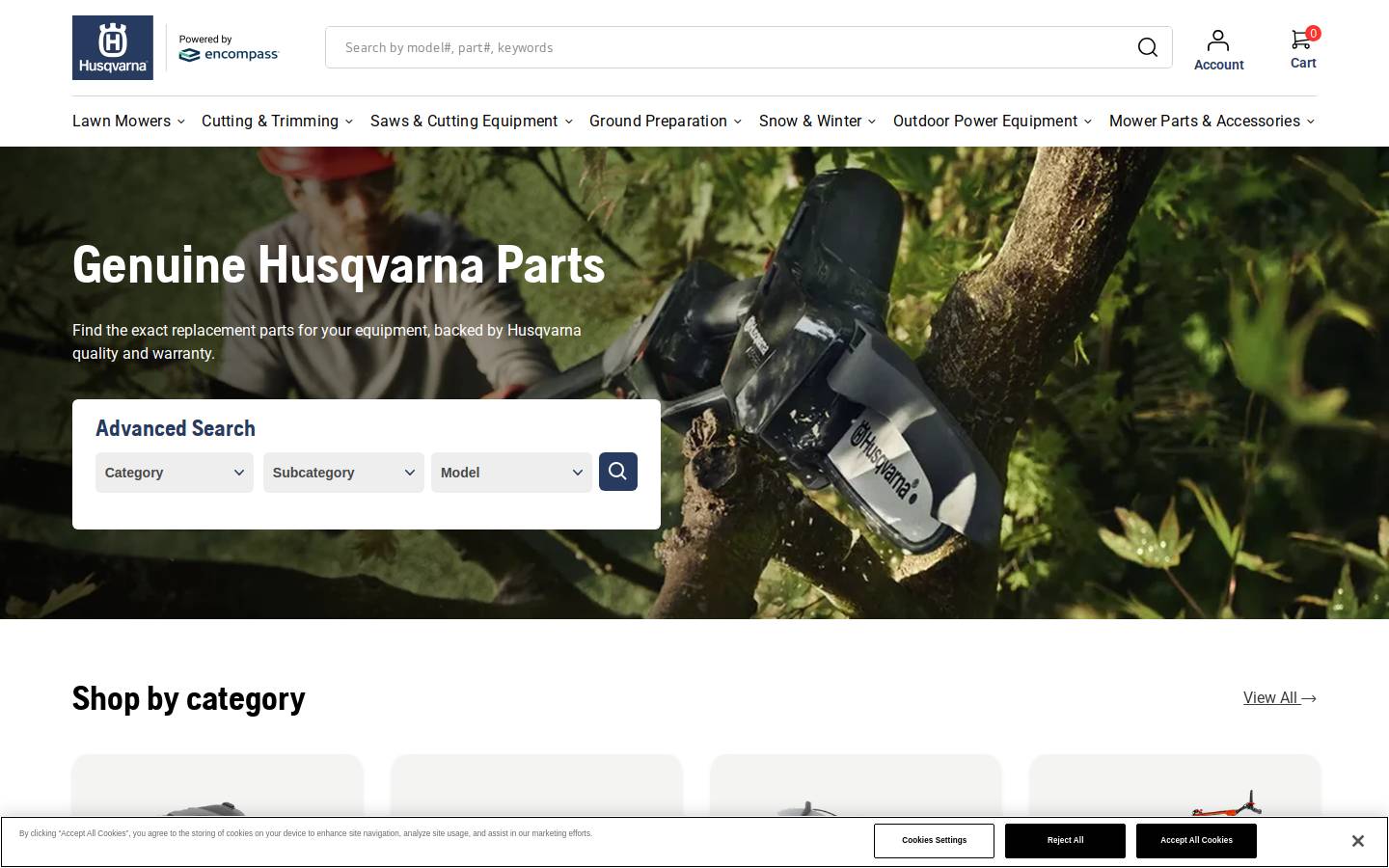This screenshot has height=868, width=1389.
Task: Expand the Cutting & Trimming menu
Action: pyautogui.click(x=277, y=121)
